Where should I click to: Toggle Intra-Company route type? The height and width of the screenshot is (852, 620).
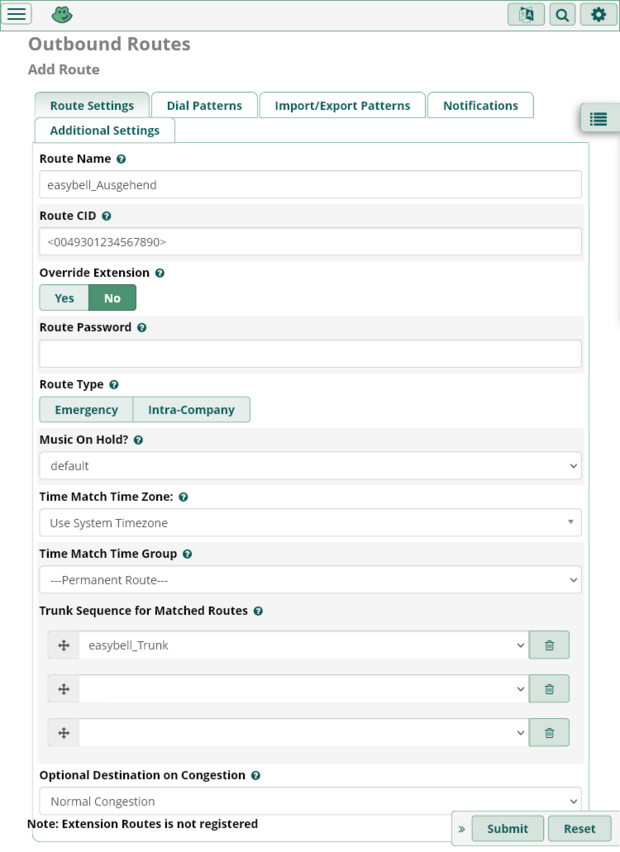click(x=191, y=410)
